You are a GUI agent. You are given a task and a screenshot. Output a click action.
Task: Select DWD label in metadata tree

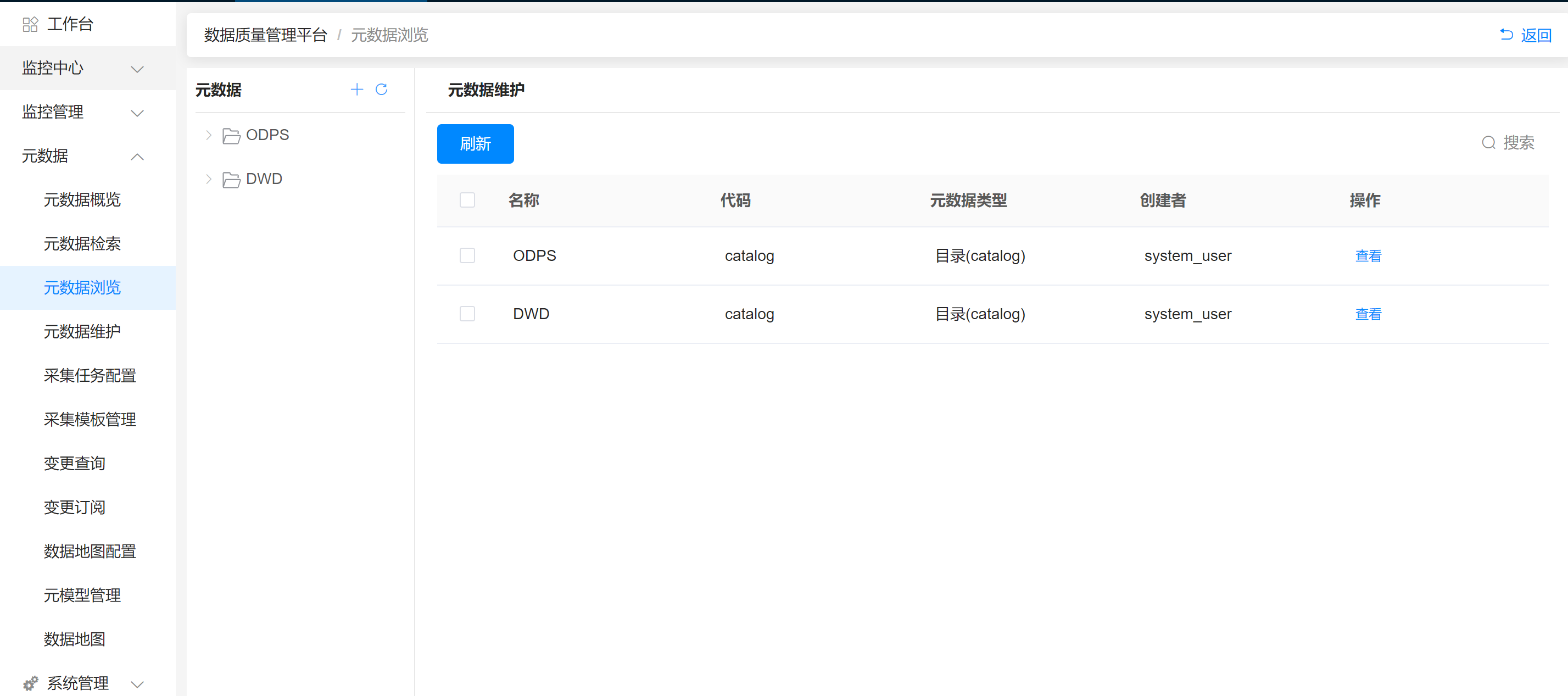(x=264, y=179)
